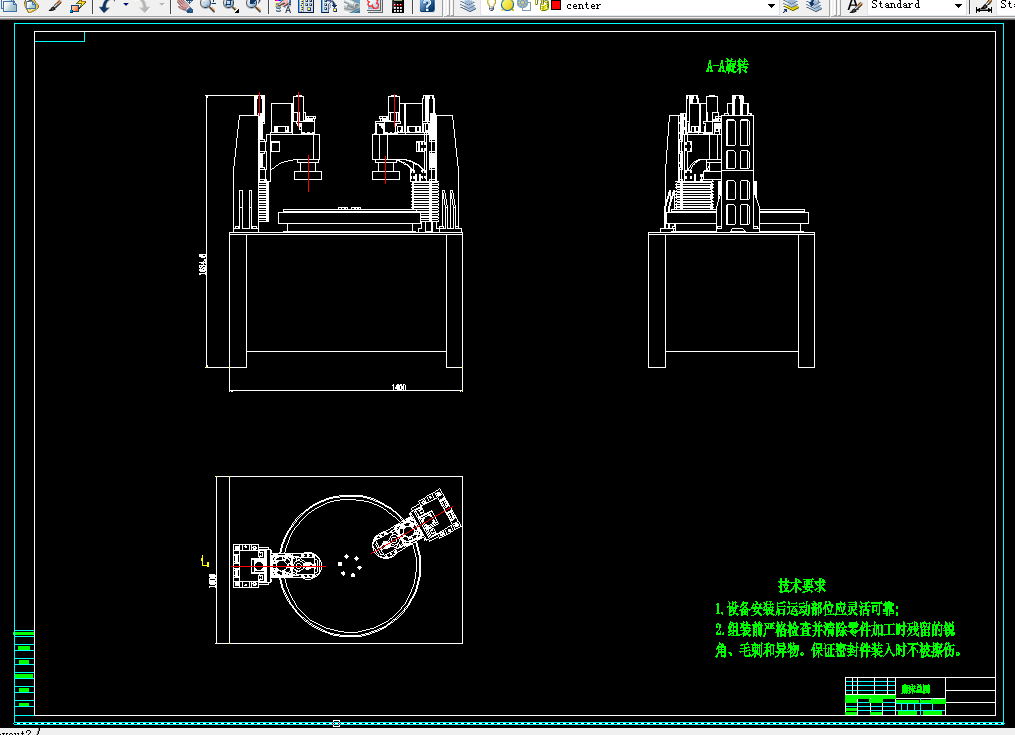Select the 1400 width dimension text
Screen dimensions: 1015x735
(x=399, y=387)
